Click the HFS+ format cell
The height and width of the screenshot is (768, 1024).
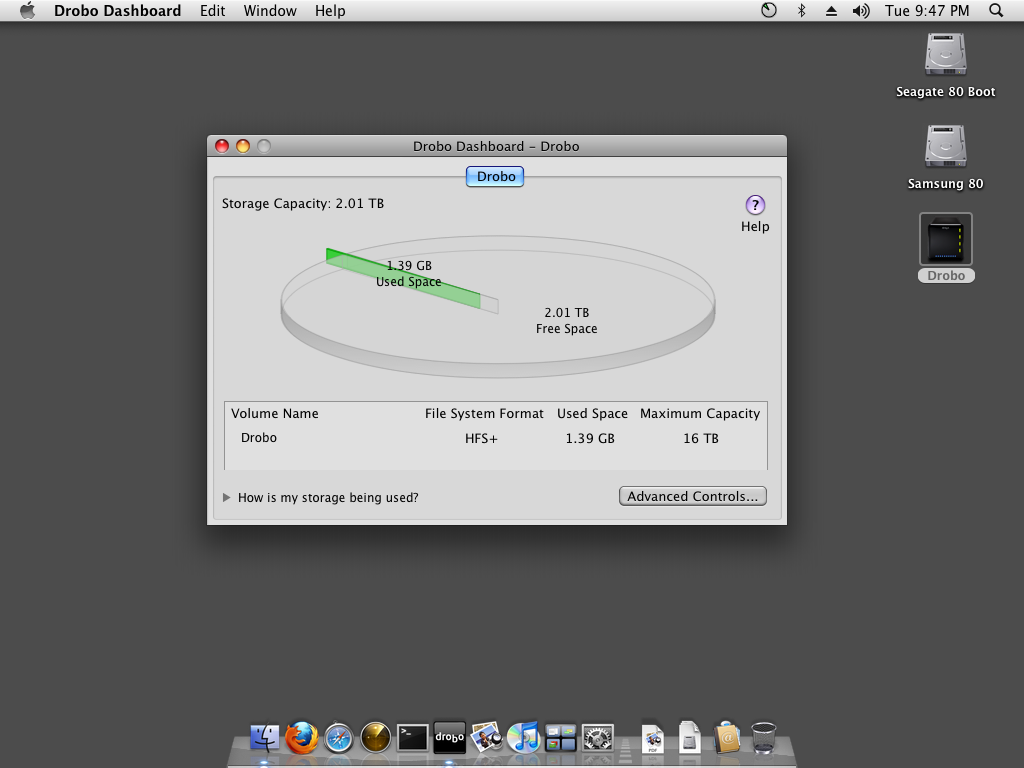click(481, 438)
